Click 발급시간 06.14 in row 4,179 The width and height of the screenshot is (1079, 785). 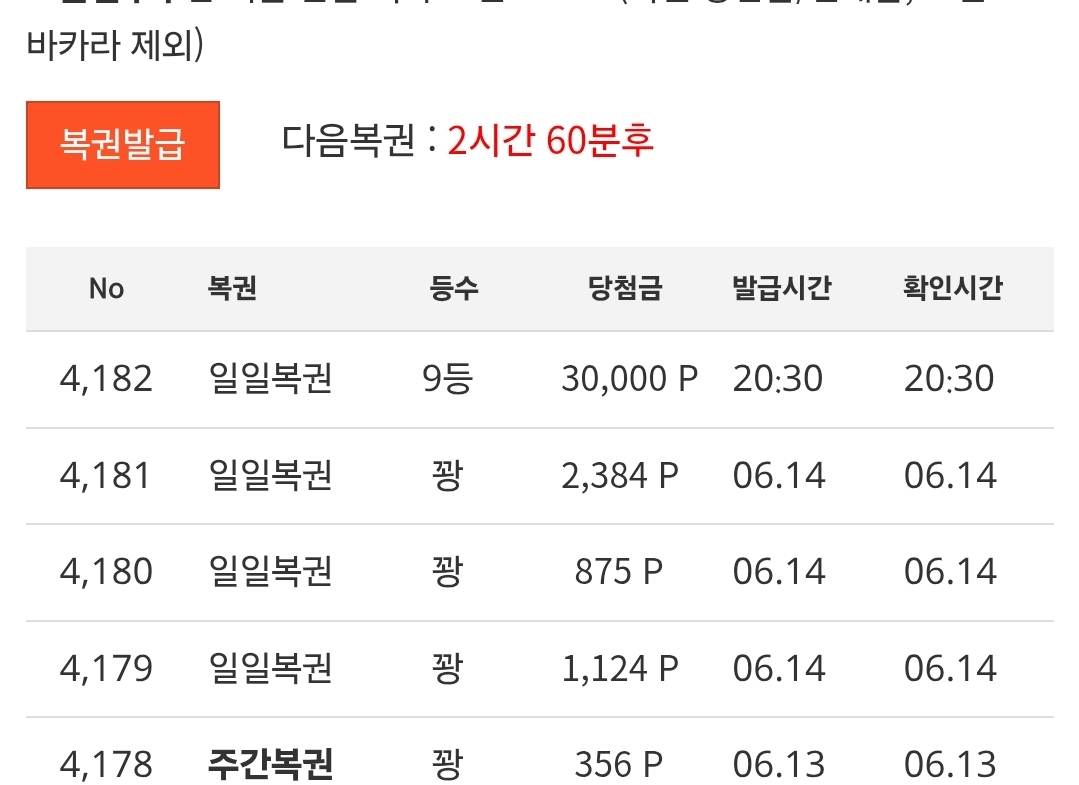(779, 668)
